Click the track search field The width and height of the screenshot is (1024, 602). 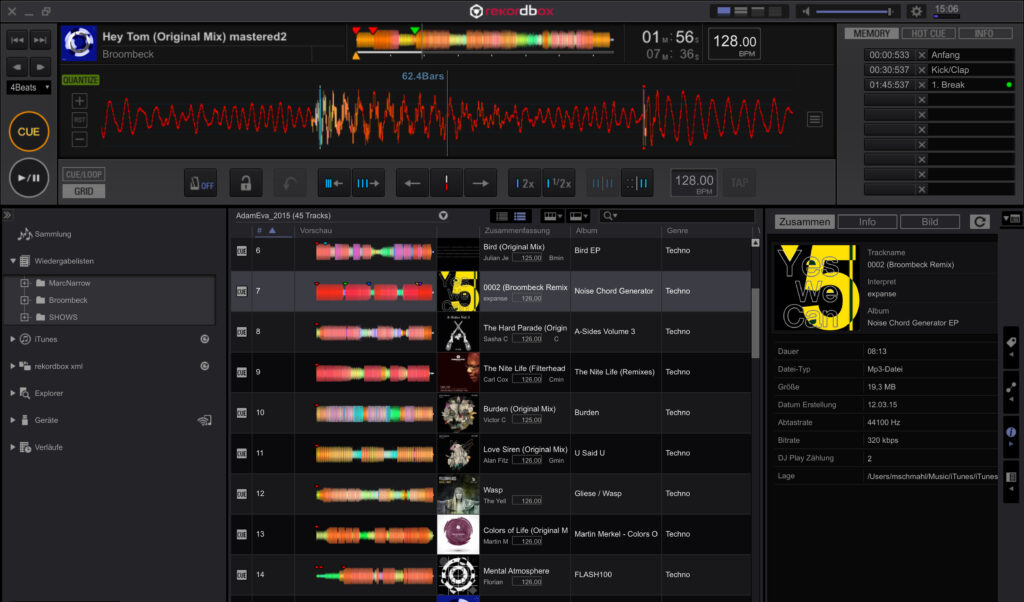[677, 216]
